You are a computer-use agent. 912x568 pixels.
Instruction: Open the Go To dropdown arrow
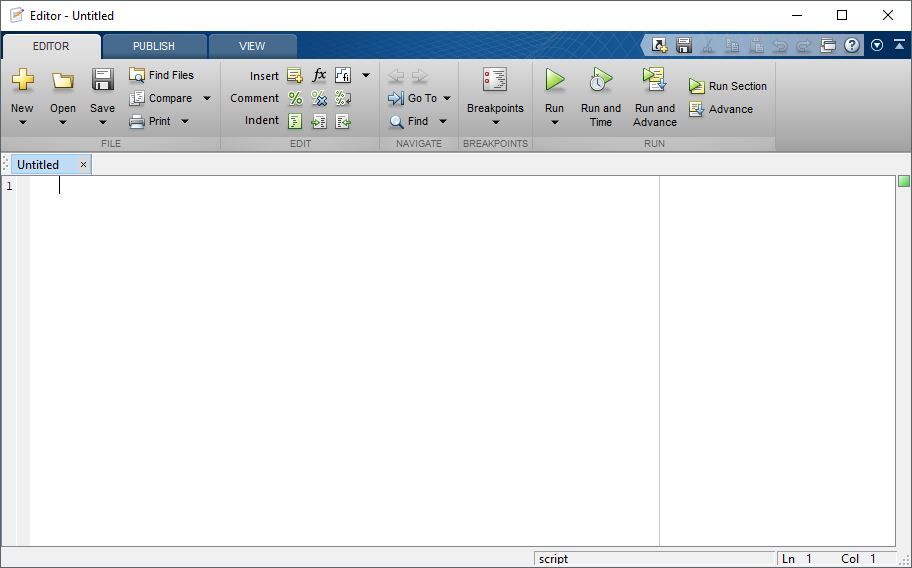pyautogui.click(x=447, y=98)
